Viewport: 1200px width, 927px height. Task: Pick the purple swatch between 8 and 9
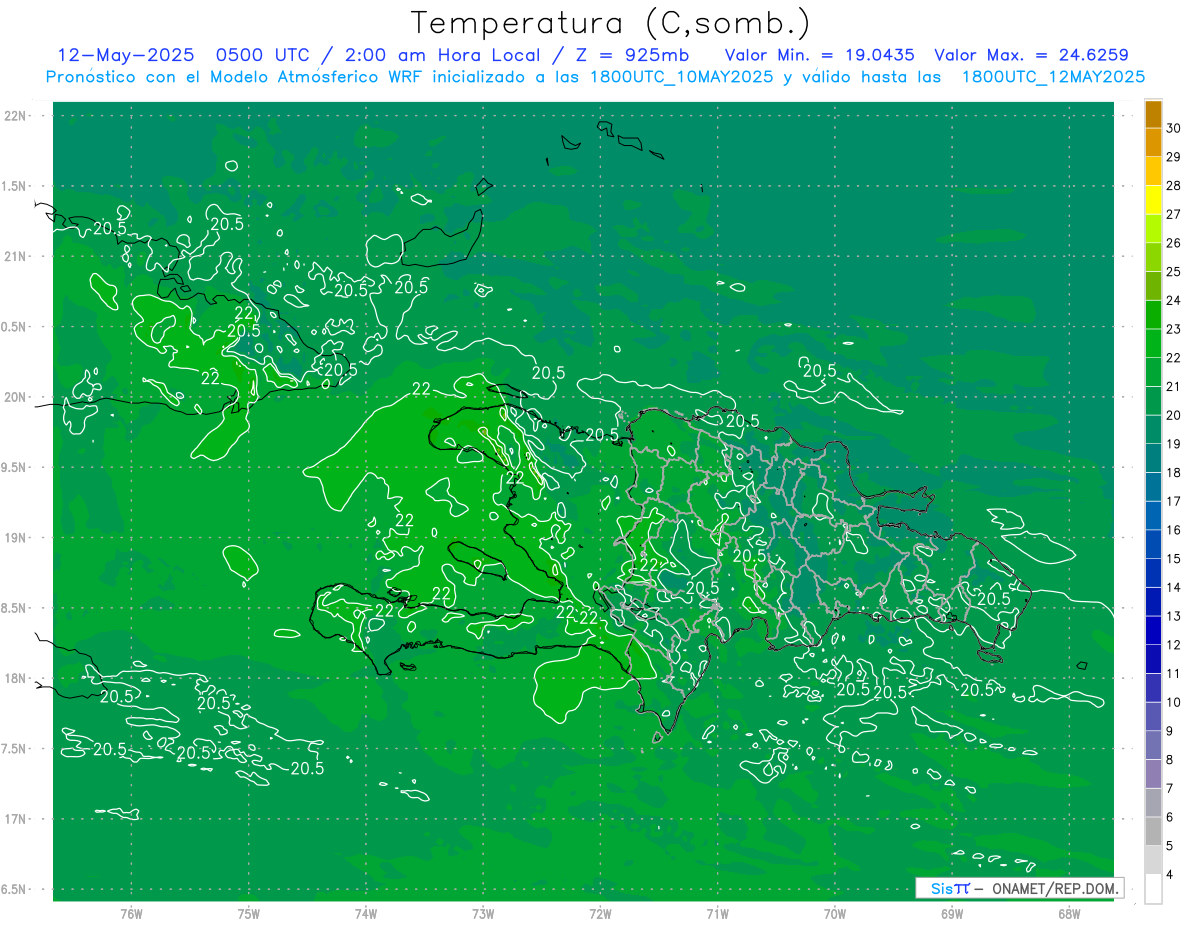(x=1153, y=745)
